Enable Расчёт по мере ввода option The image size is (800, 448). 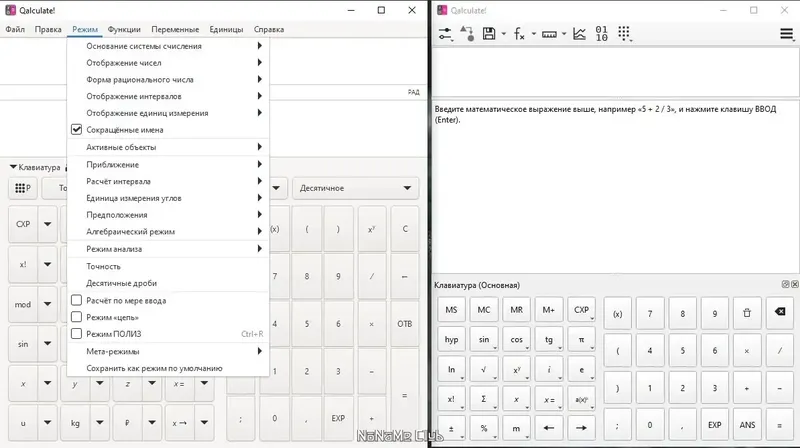pos(77,300)
